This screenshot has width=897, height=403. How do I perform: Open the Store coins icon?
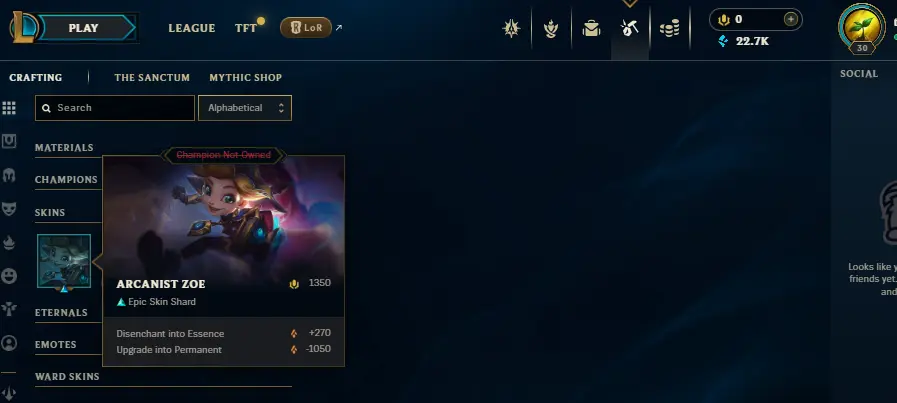[x=669, y=28]
